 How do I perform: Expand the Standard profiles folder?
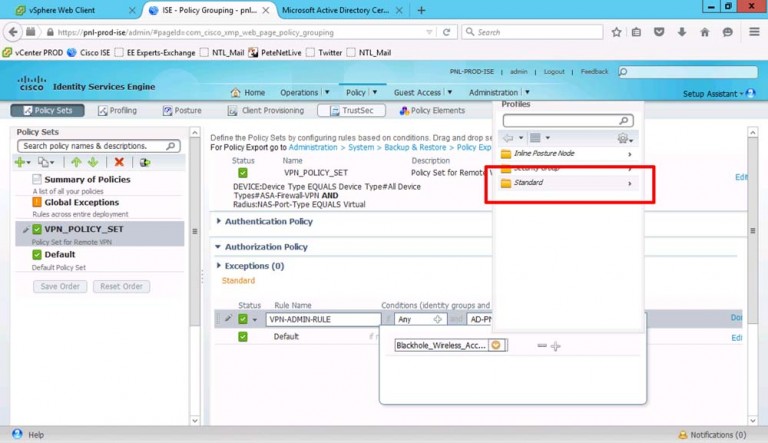coord(568,183)
